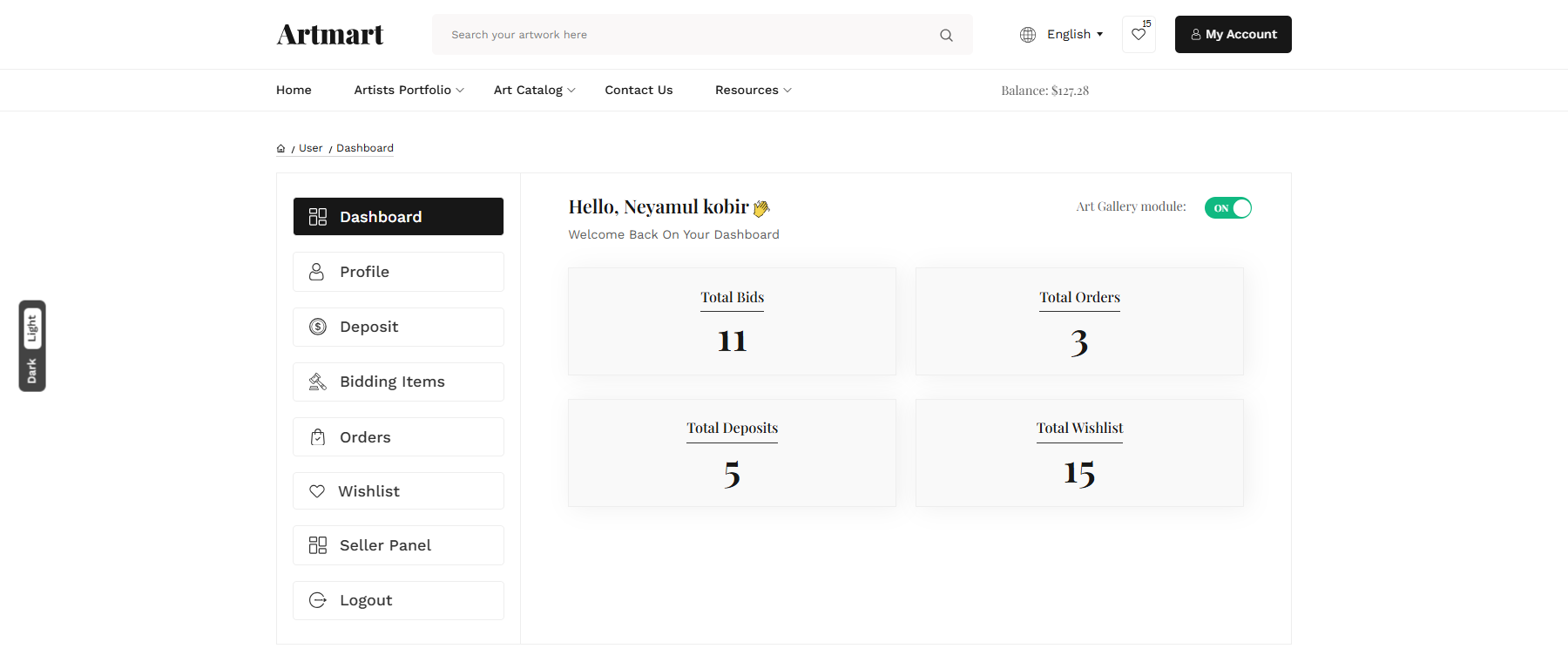Open the Deposit section

[398, 327]
